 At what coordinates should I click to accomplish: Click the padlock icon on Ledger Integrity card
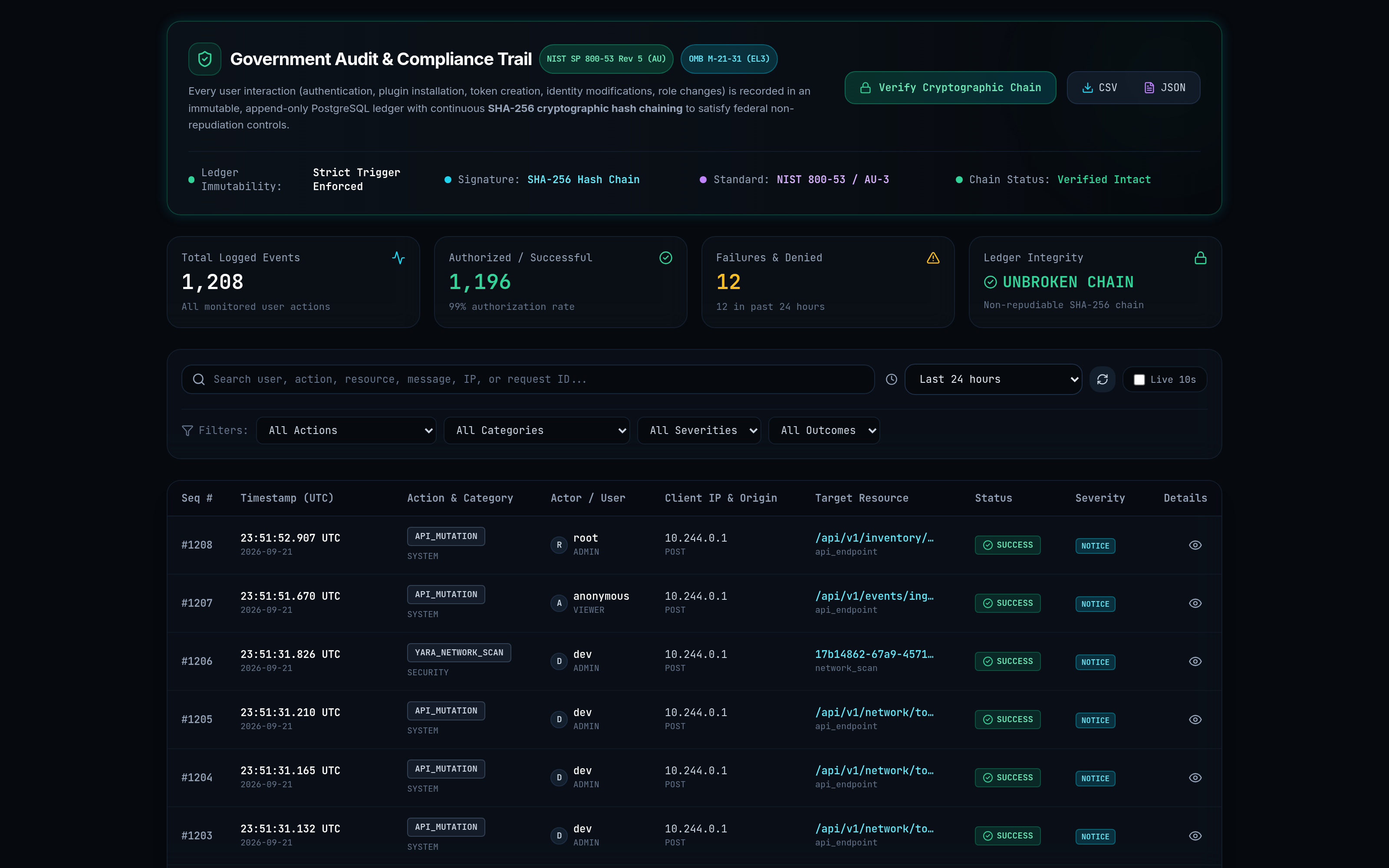click(x=1200, y=258)
